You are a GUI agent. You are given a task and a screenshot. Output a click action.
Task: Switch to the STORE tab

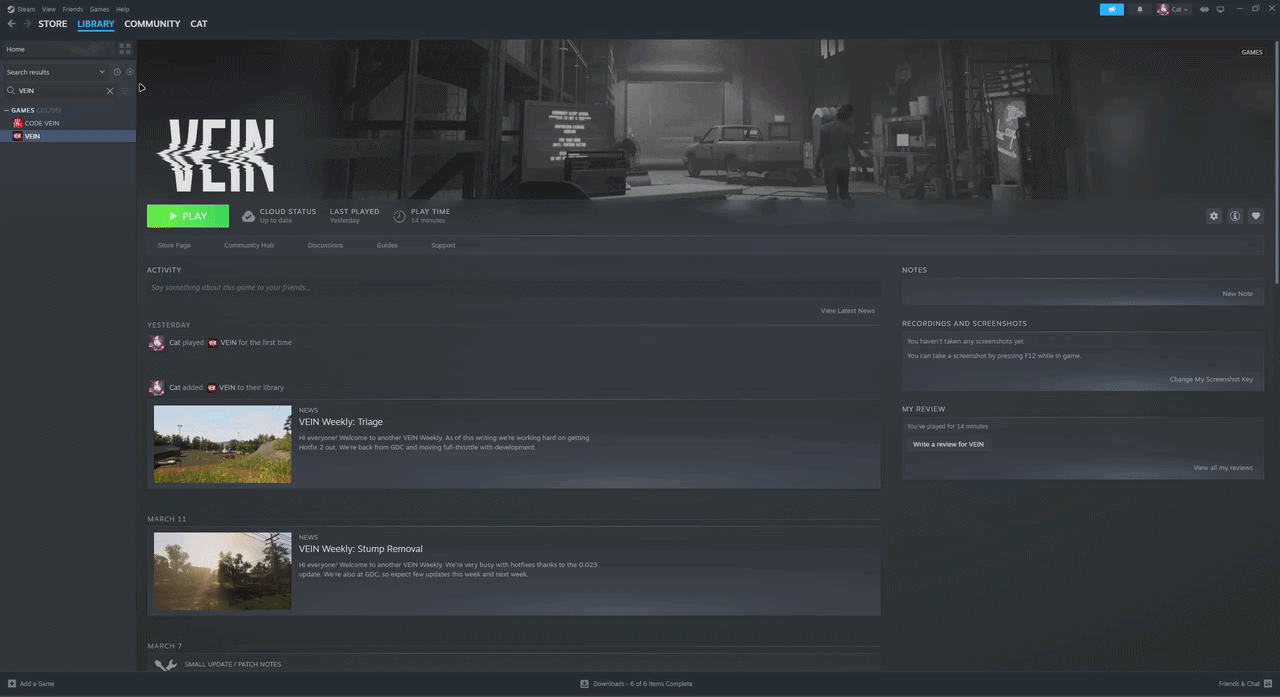52,24
